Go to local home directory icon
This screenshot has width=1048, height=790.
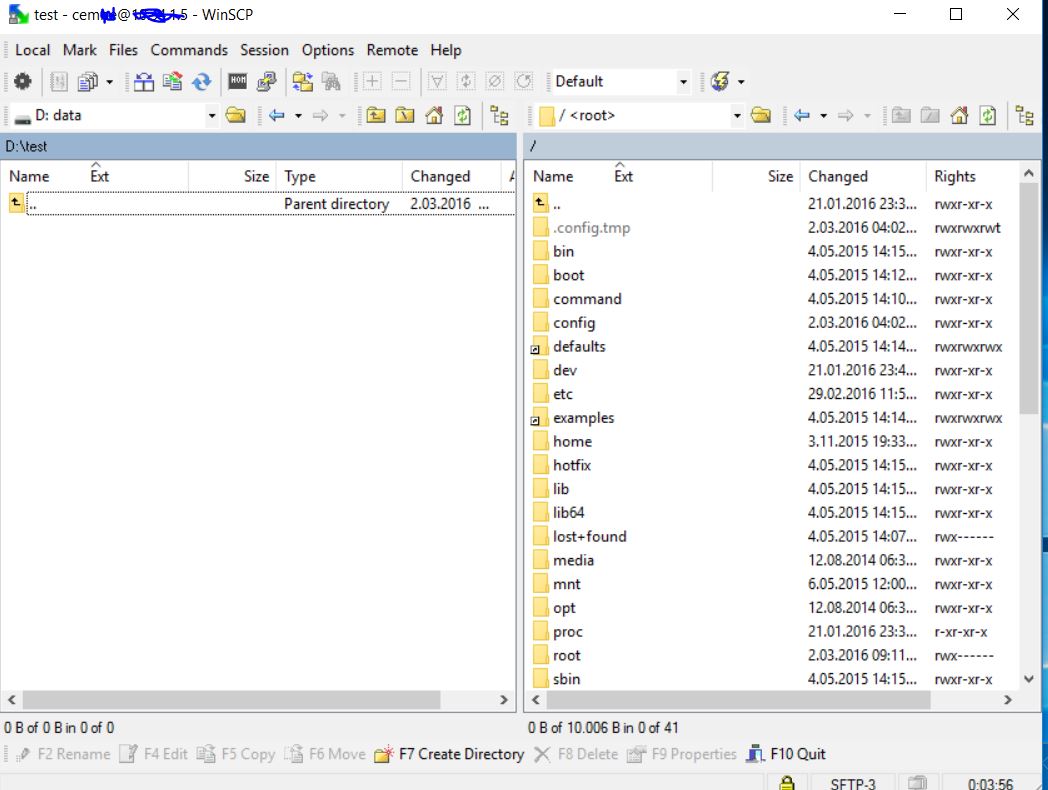coord(434,116)
